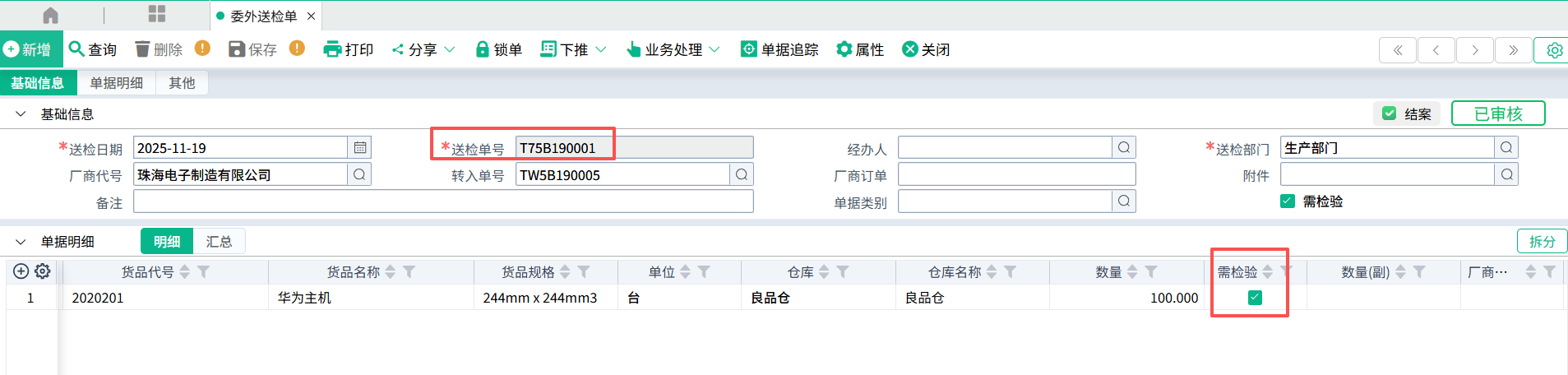1568x375 pixels.
Task: Toggle 需检验 checkbox in row 1
Action: click(1255, 298)
